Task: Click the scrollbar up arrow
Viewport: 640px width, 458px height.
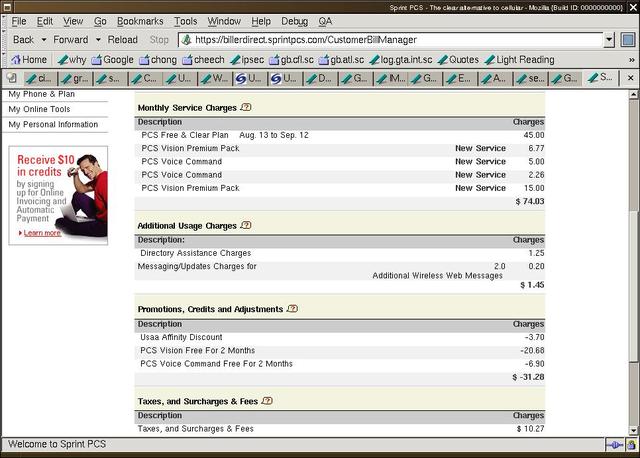Action: 633,95
